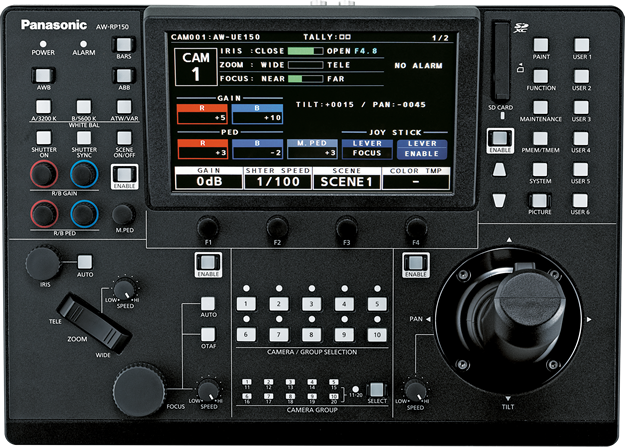Toggle the ENABLE button above the focus AUTO button
Viewport: 625px width, 447px height.
coord(208,264)
